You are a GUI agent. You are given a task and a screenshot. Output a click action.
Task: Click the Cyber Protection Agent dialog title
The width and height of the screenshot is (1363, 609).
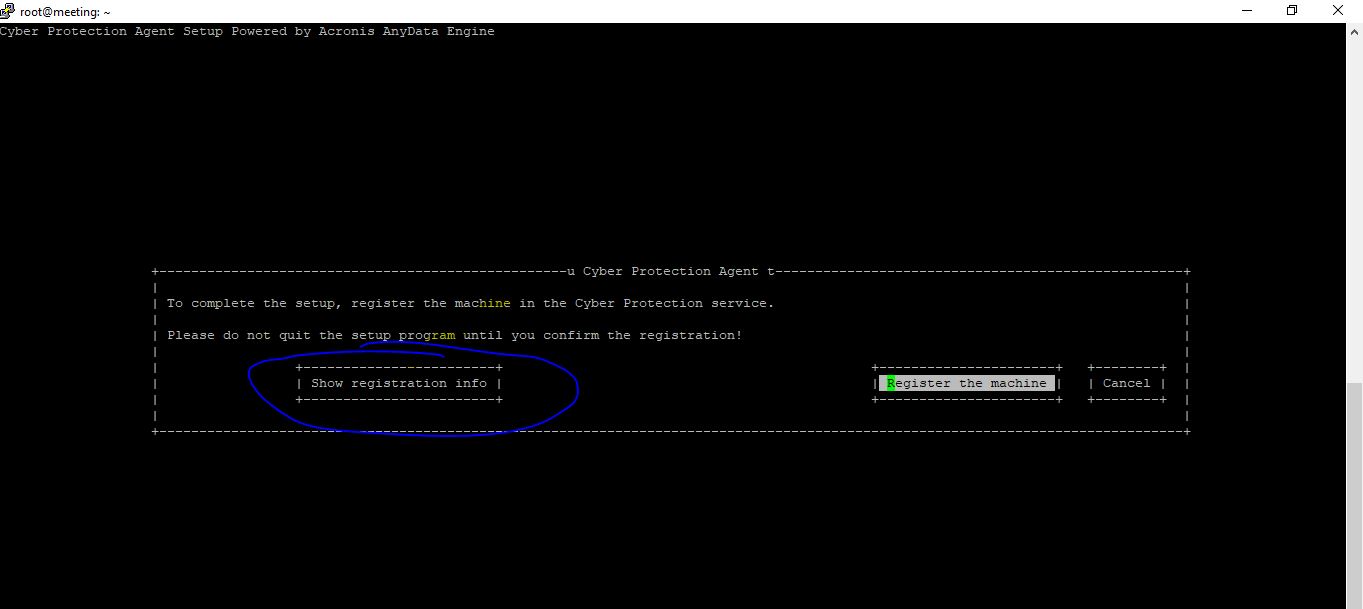pyautogui.click(x=668, y=270)
